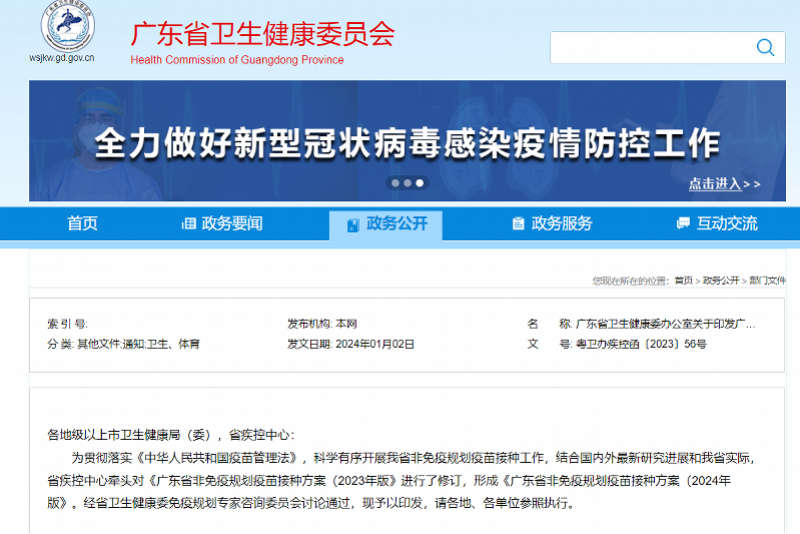The width and height of the screenshot is (800, 534).
Task: Focus the site search input field
Action: pyautogui.click(x=667, y=47)
